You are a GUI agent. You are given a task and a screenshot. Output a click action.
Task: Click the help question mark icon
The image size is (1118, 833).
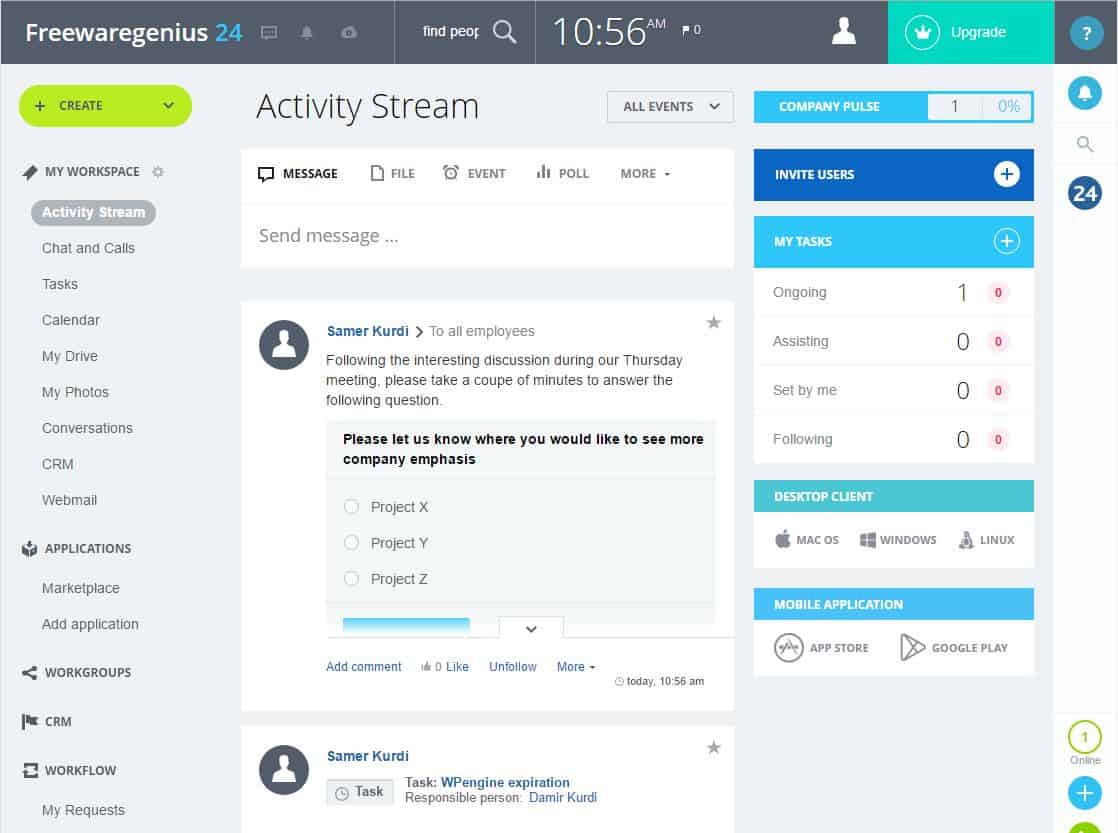1086,33
